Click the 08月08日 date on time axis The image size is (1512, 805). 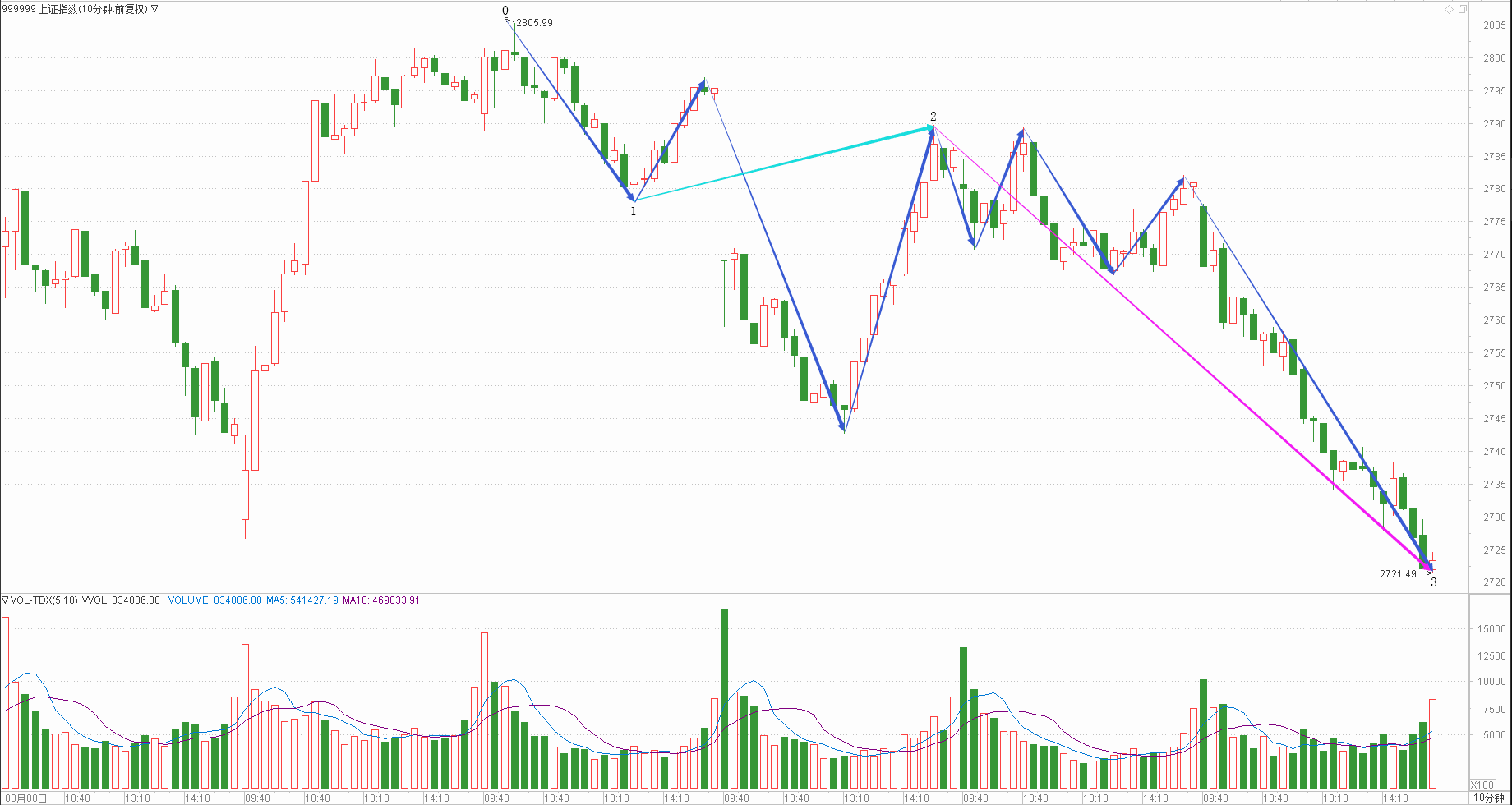(25, 798)
